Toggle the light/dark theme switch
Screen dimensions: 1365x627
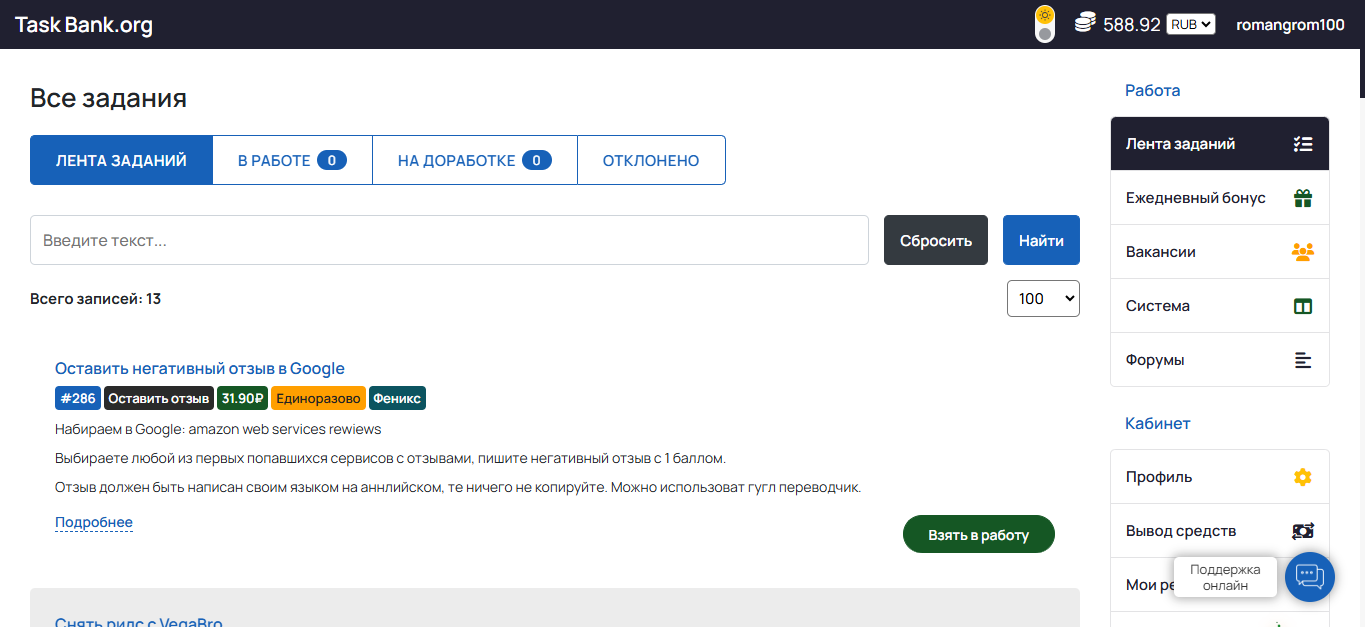pos(1045,24)
